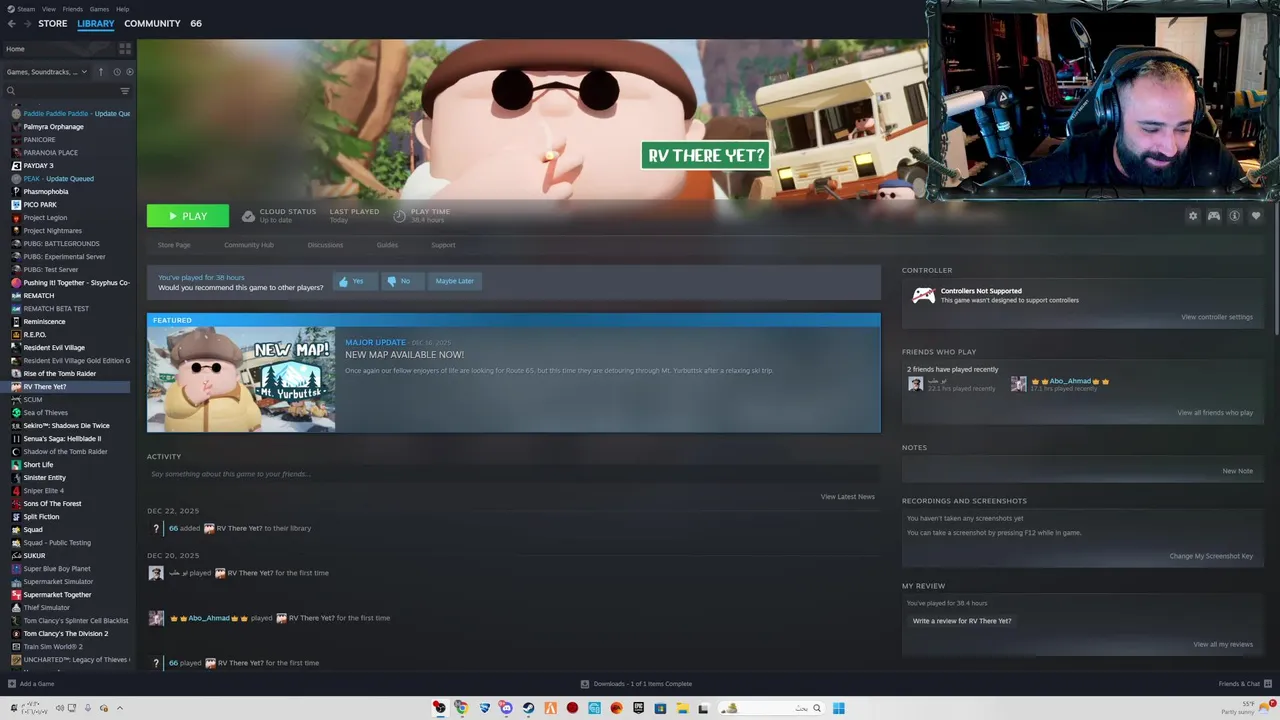Open Chrome from Windows taskbar
Image resolution: width=1280 pixels, height=720 pixels.
pos(461,708)
